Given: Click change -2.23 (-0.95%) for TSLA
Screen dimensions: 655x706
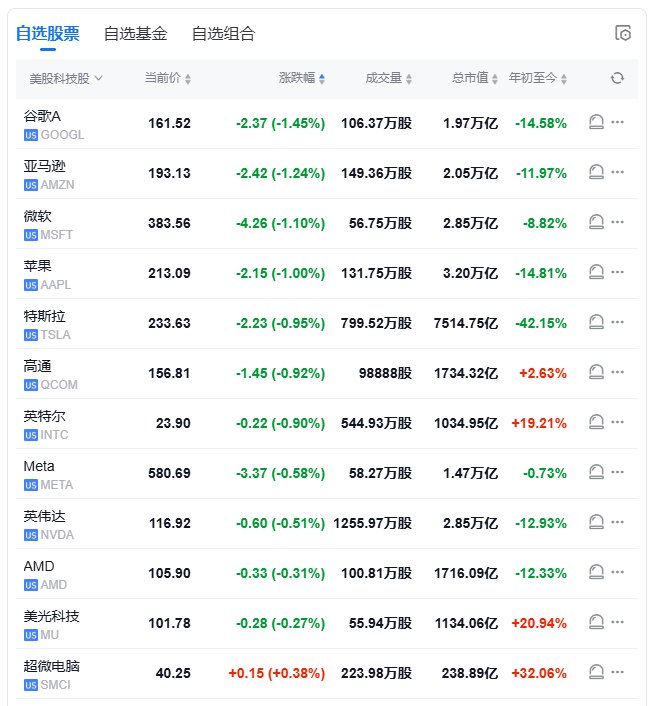Looking at the screenshot, I should click(280, 323).
